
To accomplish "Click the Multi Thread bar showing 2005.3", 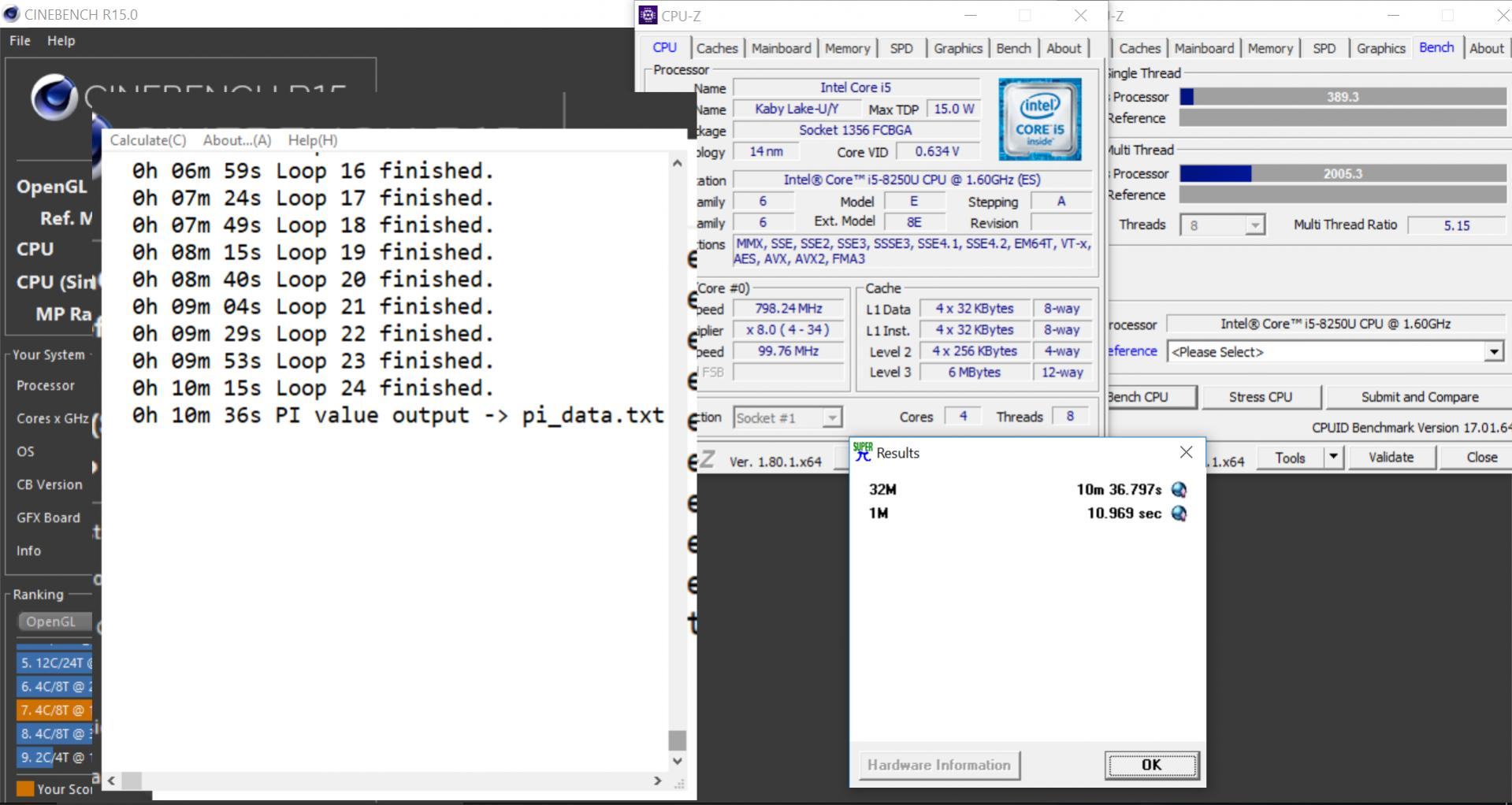I will tap(1343, 173).
